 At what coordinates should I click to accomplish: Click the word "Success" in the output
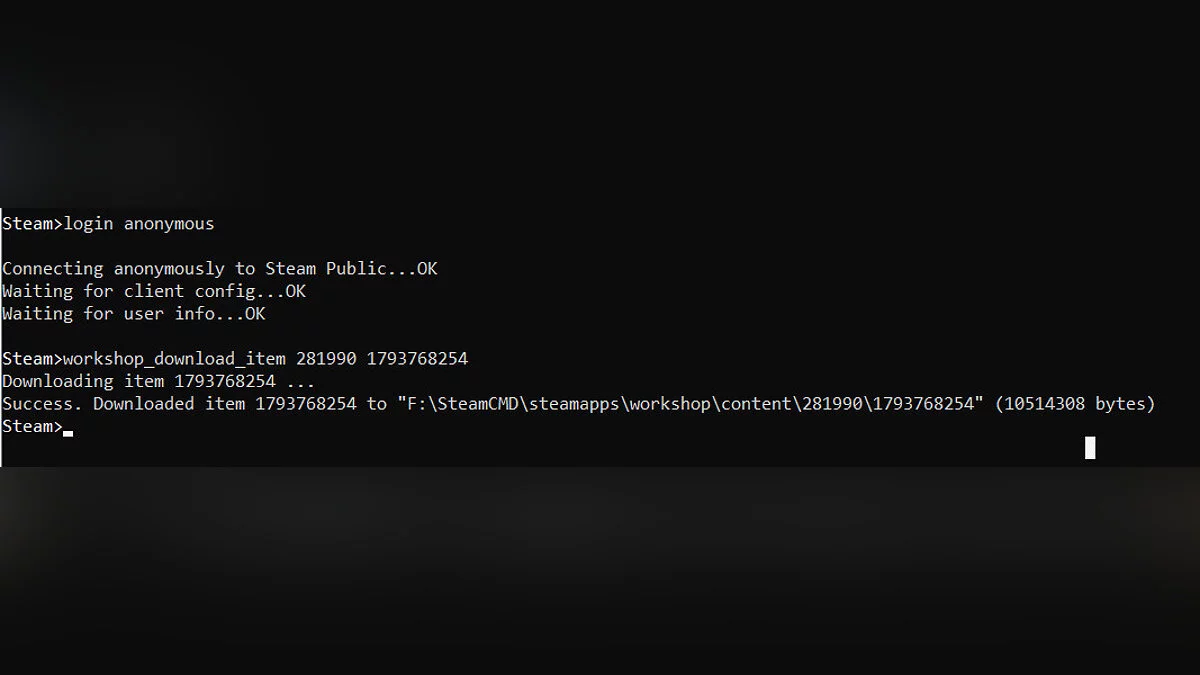coord(40,404)
